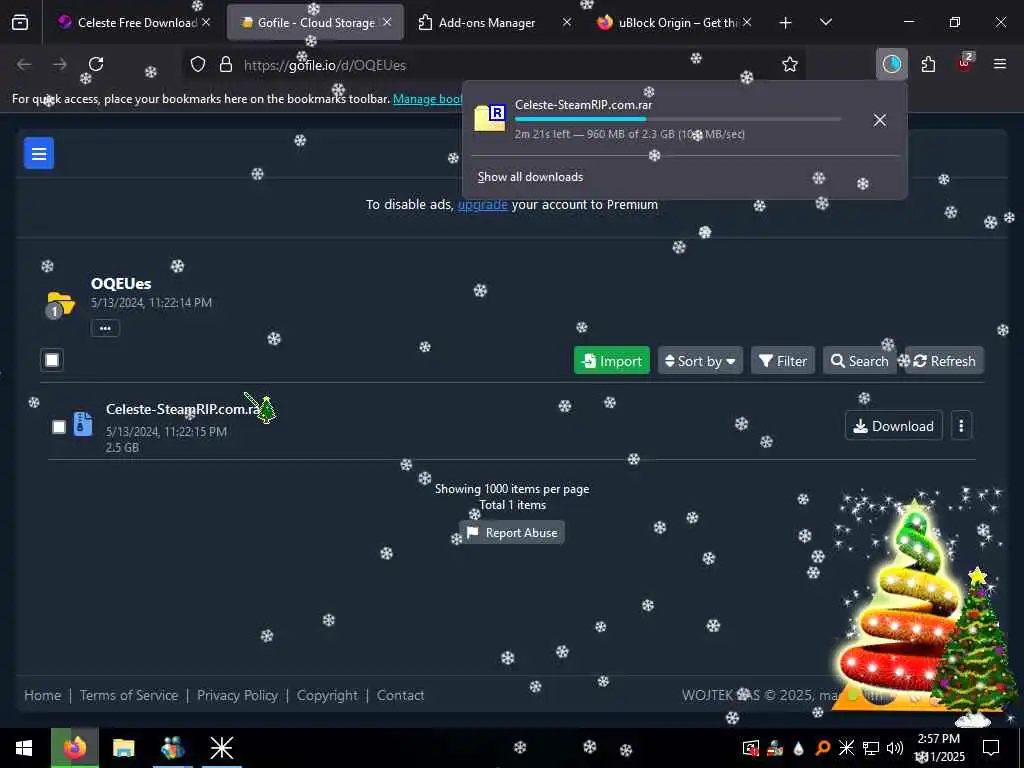Tick the select all files checkbox

tap(52, 360)
